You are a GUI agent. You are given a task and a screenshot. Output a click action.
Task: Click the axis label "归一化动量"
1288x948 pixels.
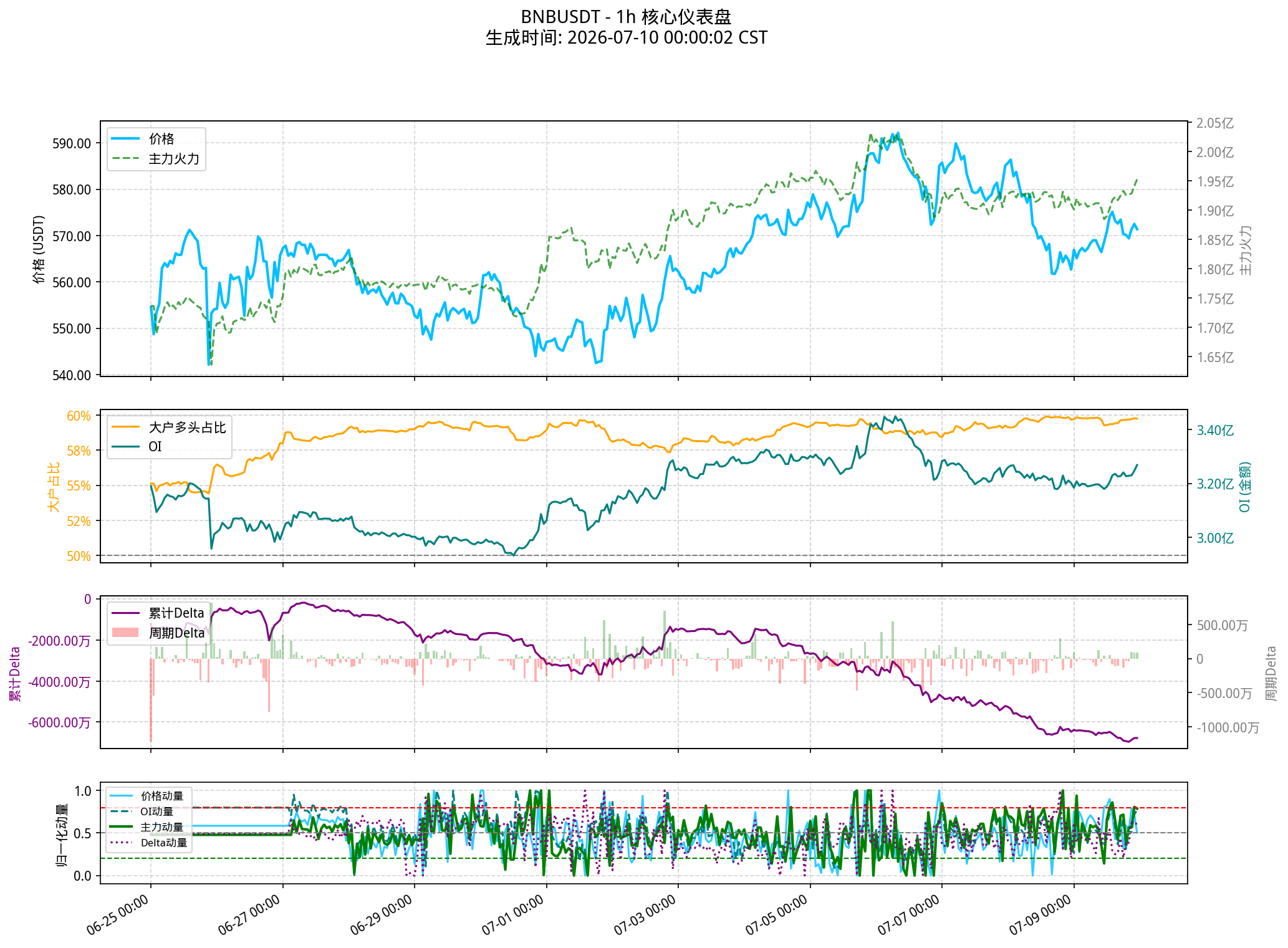click(62, 835)
